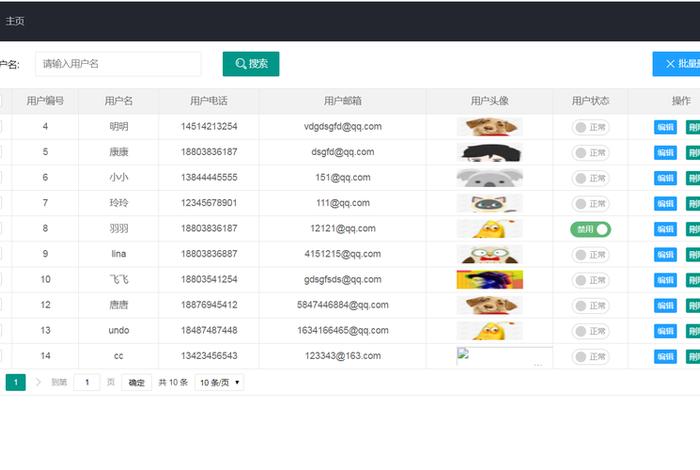Open dog avatar of user 唐唐

point(490,305)
